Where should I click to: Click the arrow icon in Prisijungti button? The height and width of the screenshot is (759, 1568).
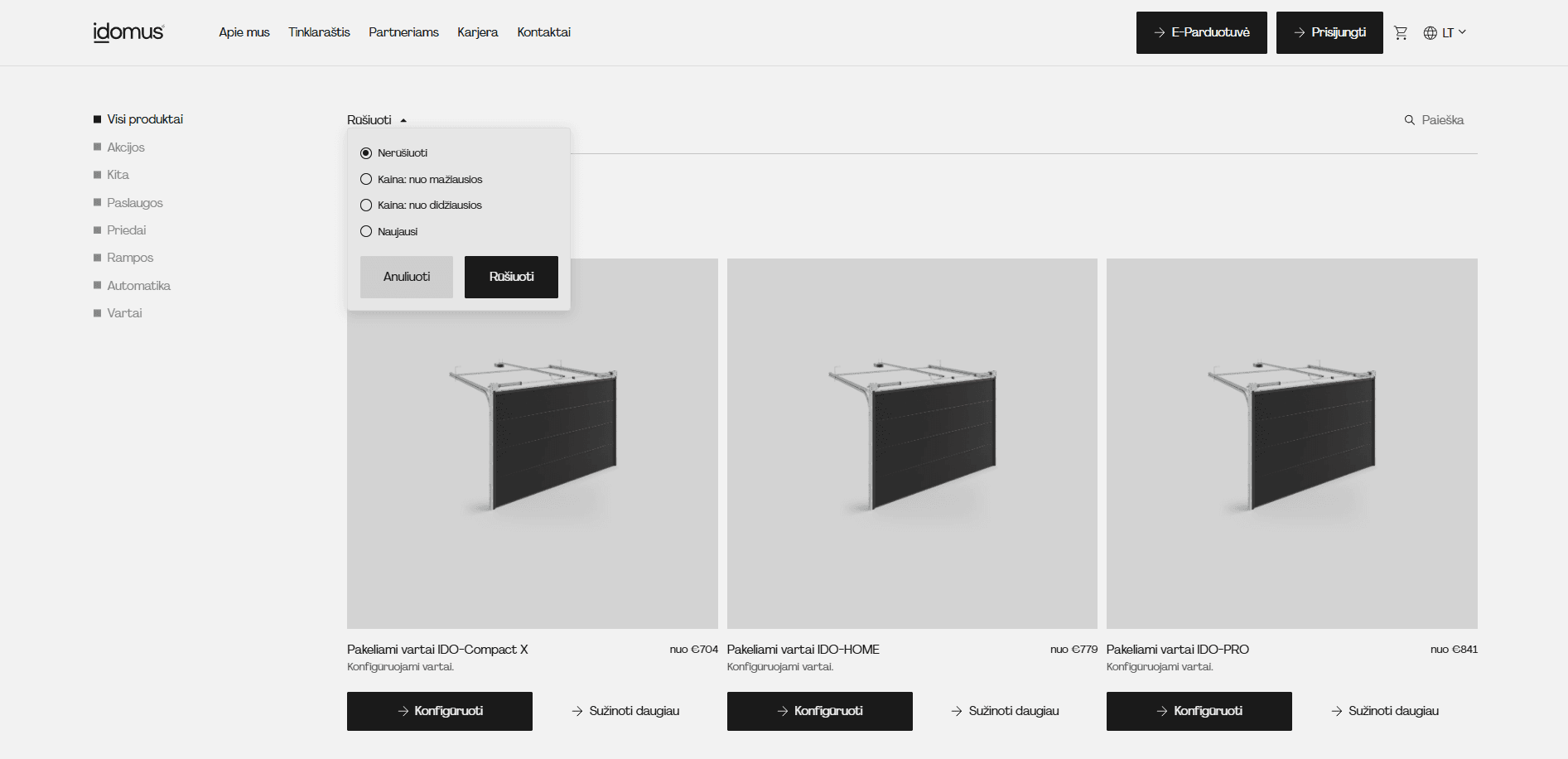[1300, 33]
